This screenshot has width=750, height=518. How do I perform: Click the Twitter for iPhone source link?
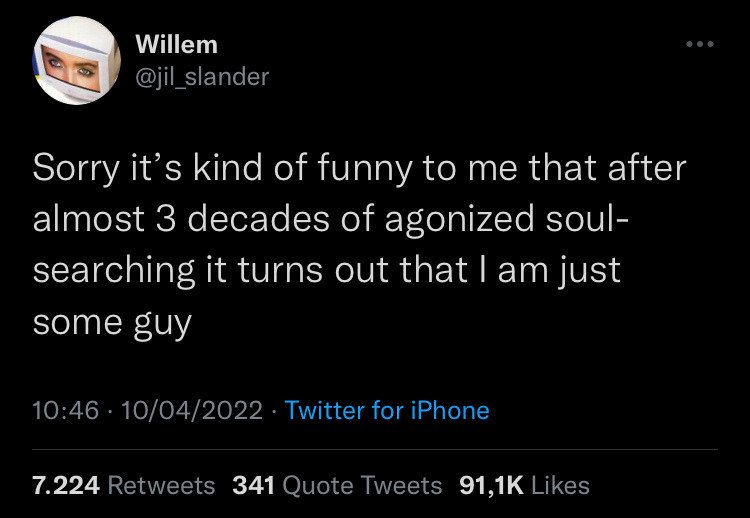(387, 410)
